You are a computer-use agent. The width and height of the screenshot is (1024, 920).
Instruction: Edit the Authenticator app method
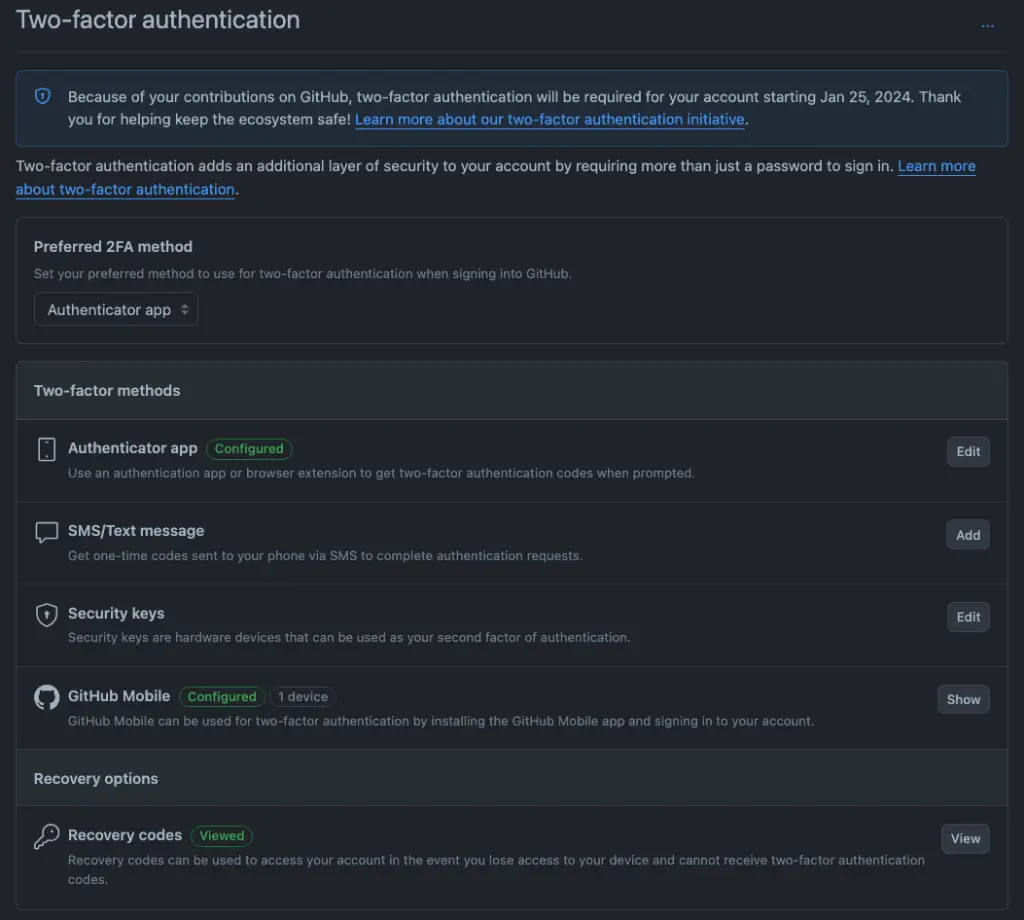(968, 452)
